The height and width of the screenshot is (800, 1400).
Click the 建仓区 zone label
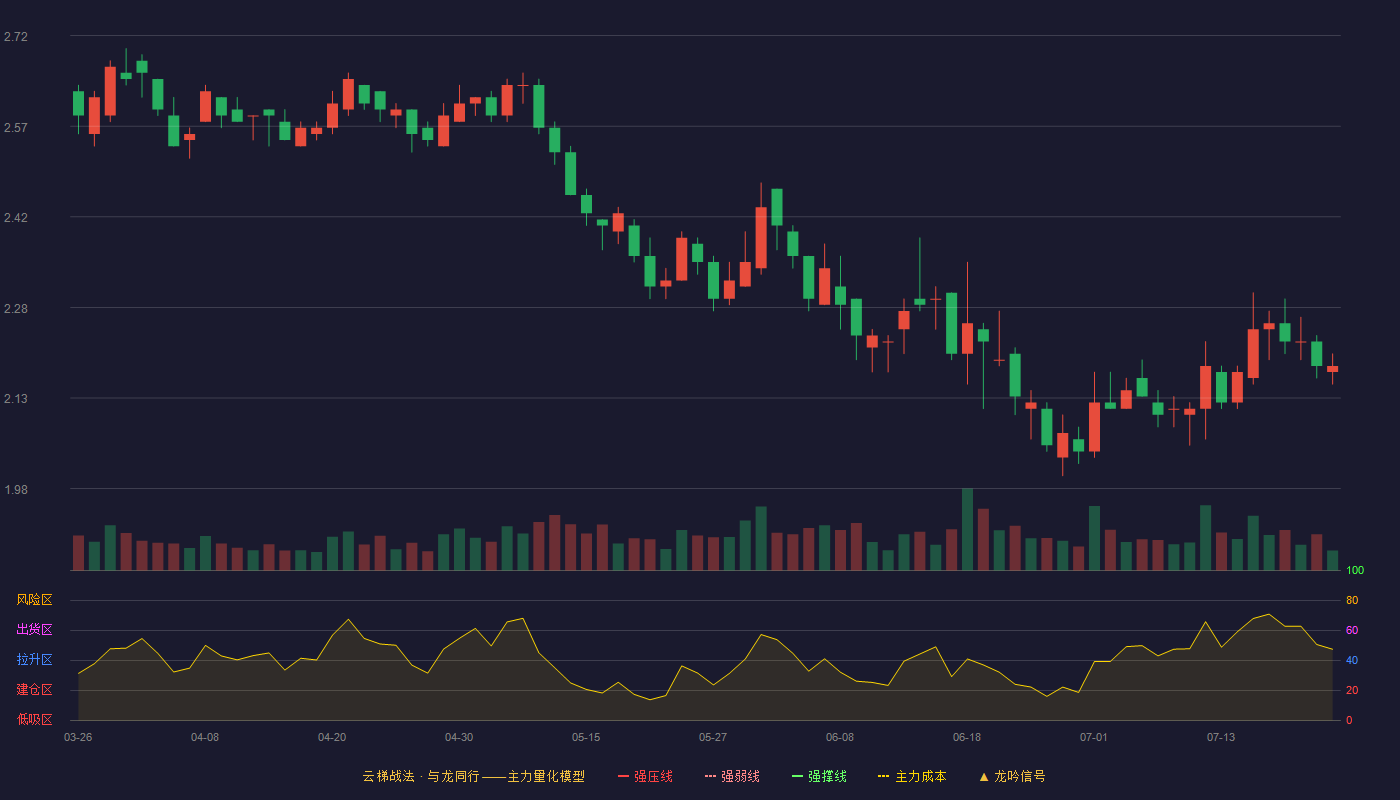(34, 690)
